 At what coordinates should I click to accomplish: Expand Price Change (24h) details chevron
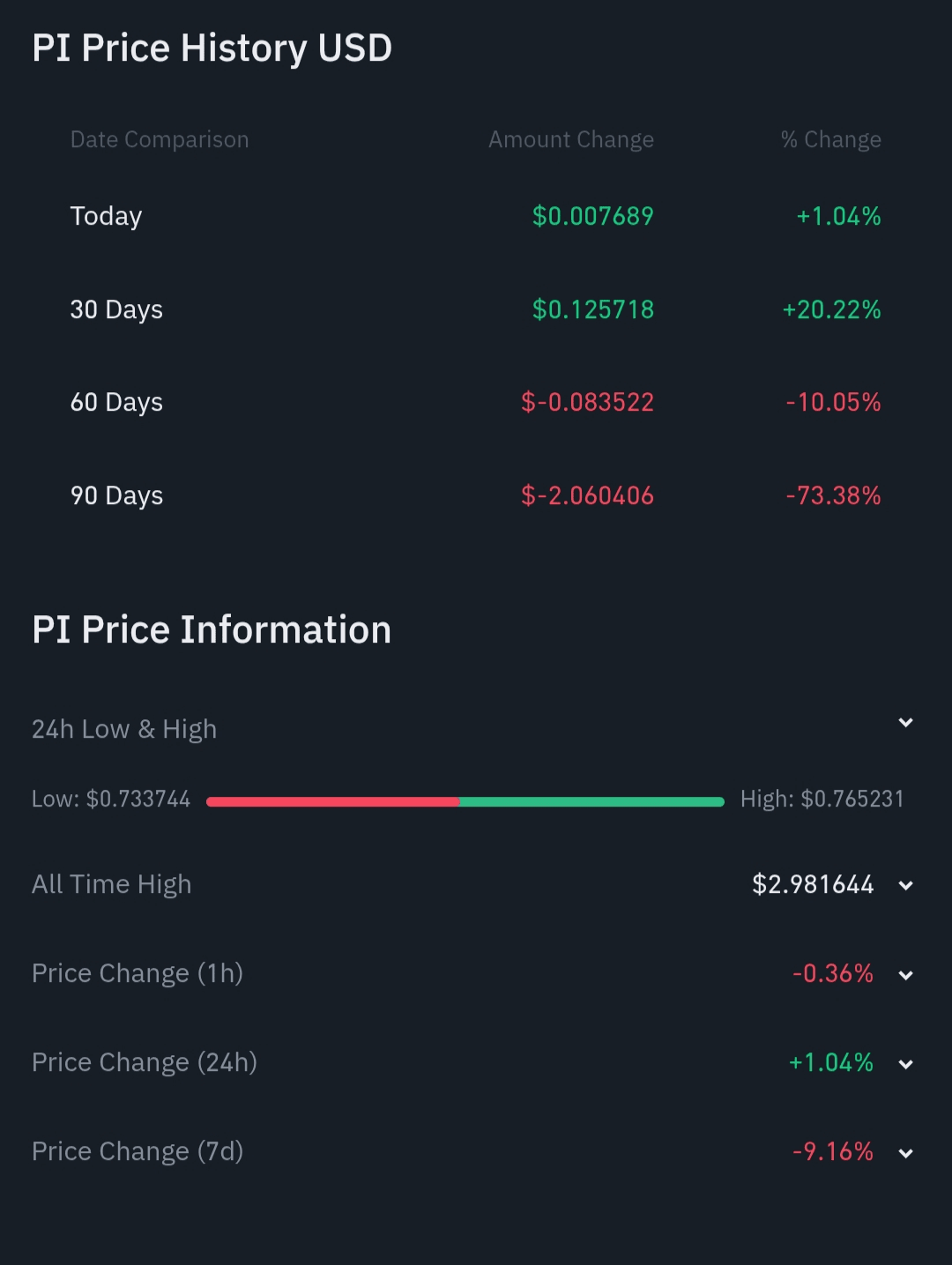coord(905,1063)
